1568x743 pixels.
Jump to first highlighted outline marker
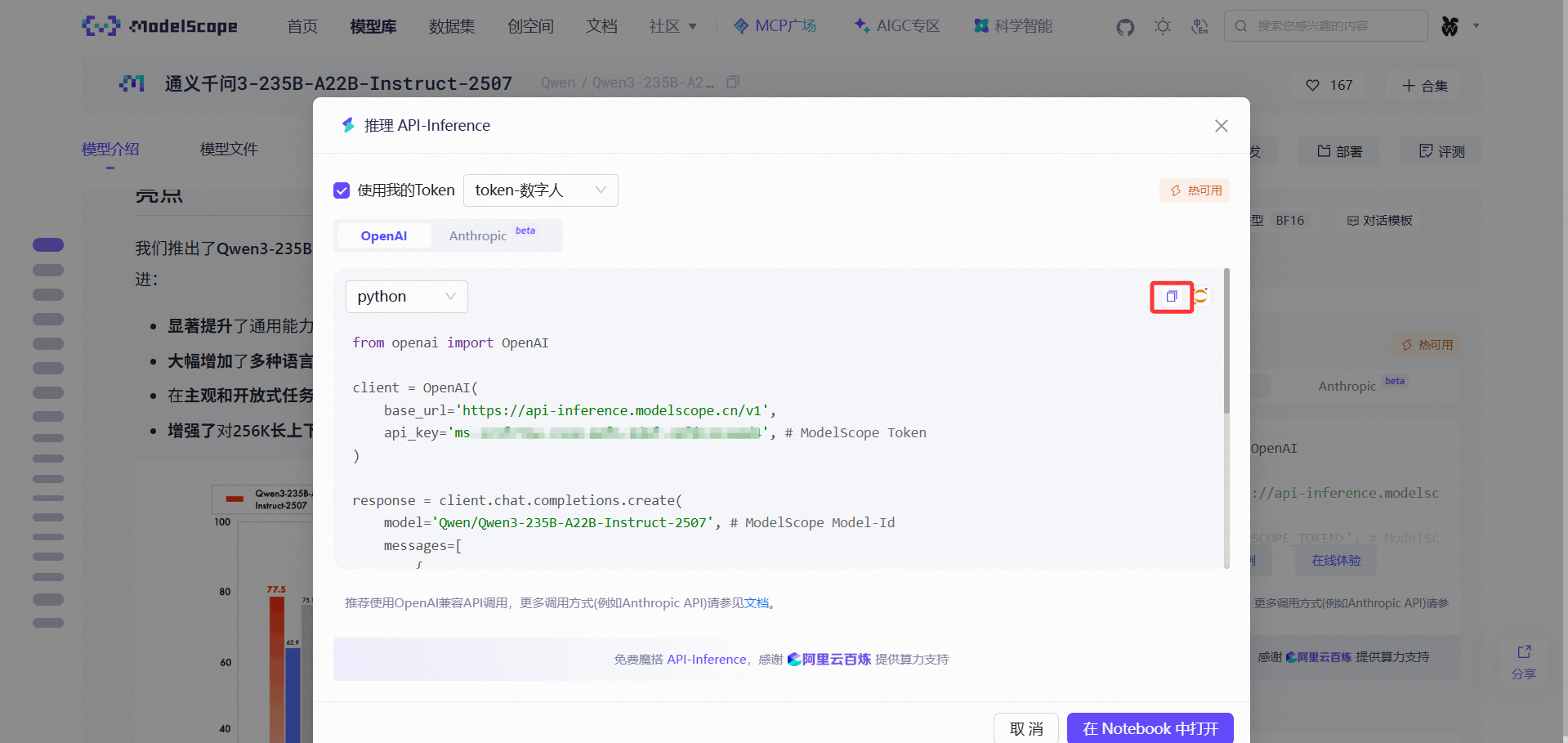[48, 244]
